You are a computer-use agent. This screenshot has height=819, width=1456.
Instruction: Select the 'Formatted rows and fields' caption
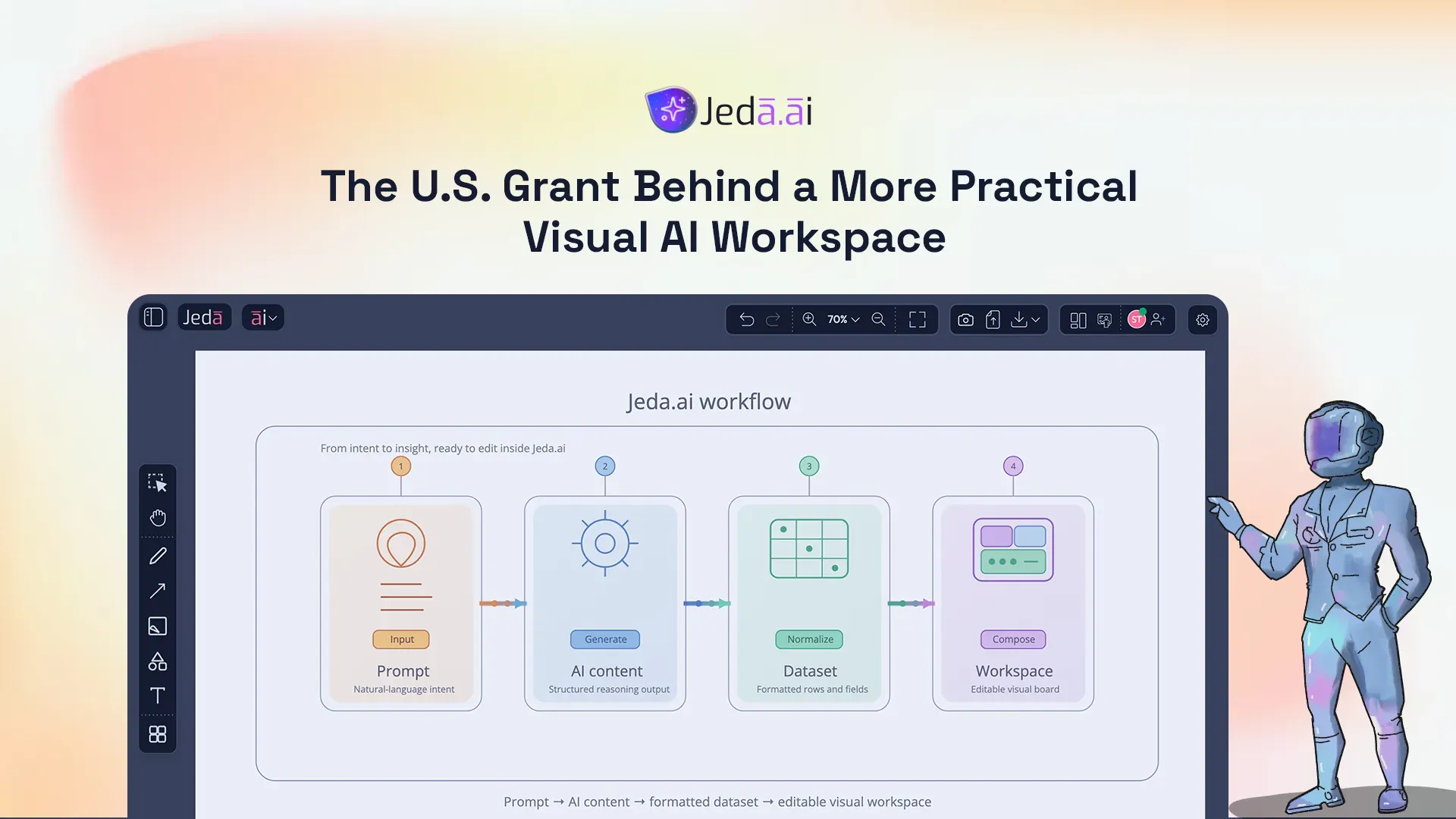pyautogui.click(x=812, y=689)
